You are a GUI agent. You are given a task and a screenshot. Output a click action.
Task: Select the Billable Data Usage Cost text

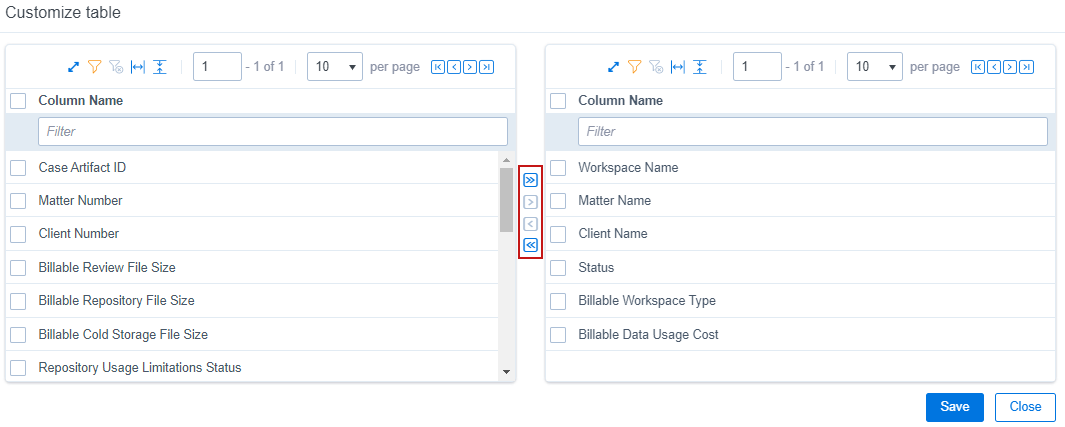(648, 335)
